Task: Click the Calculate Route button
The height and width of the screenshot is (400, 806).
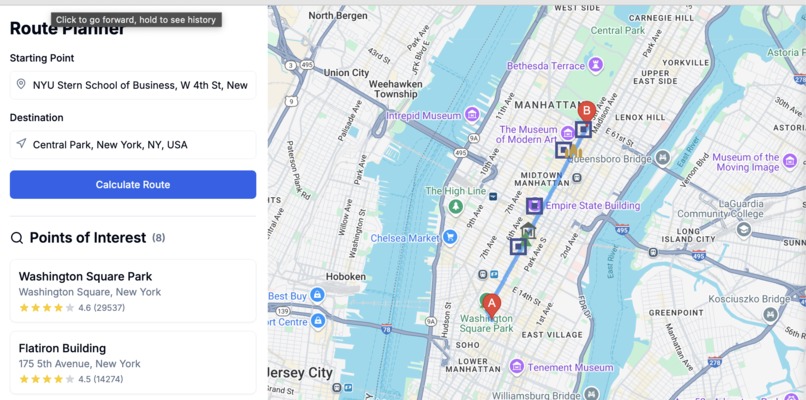Action: click(133, 185)
